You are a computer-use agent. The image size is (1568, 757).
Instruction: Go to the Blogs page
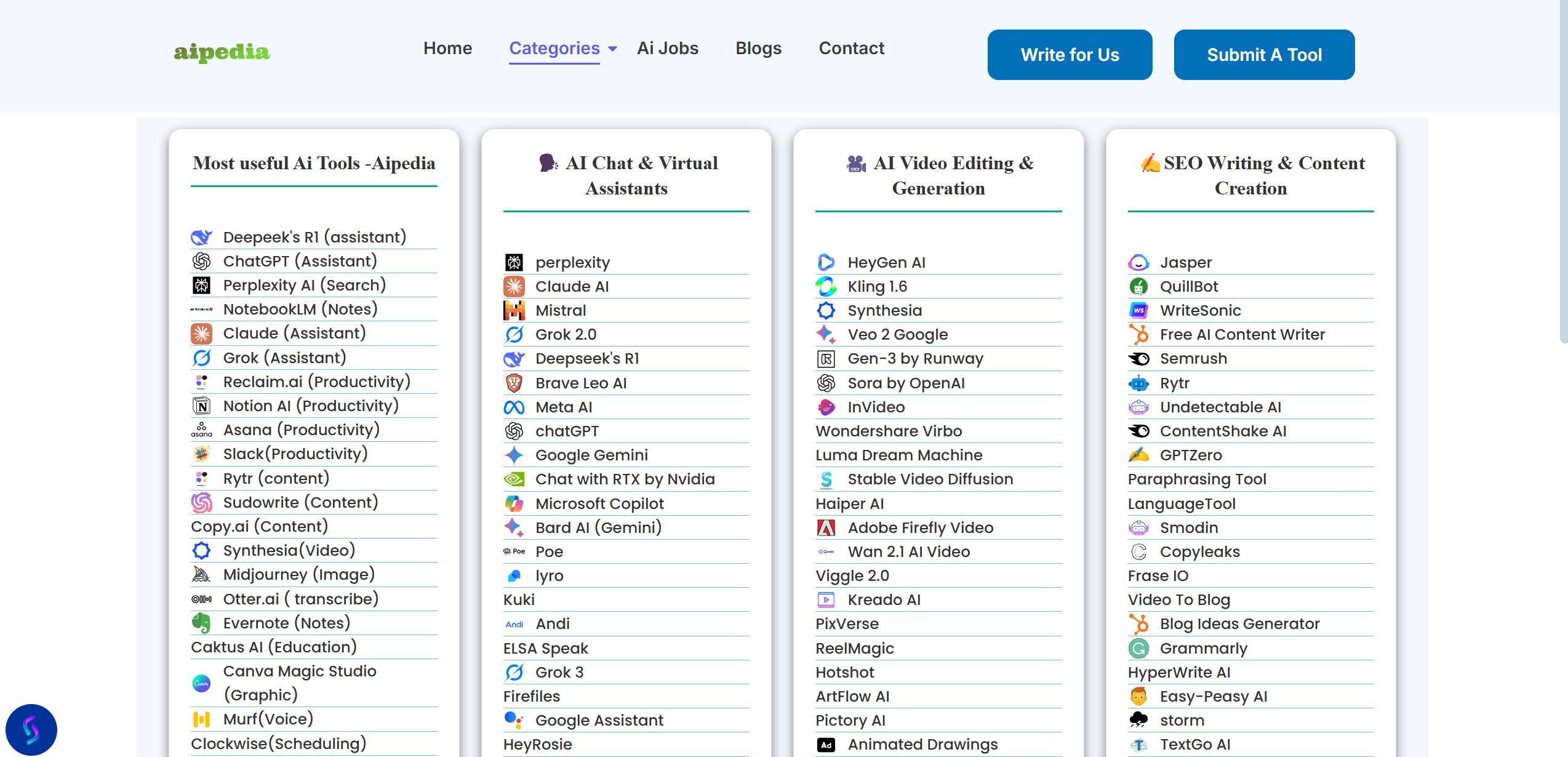tap(758, 48)
